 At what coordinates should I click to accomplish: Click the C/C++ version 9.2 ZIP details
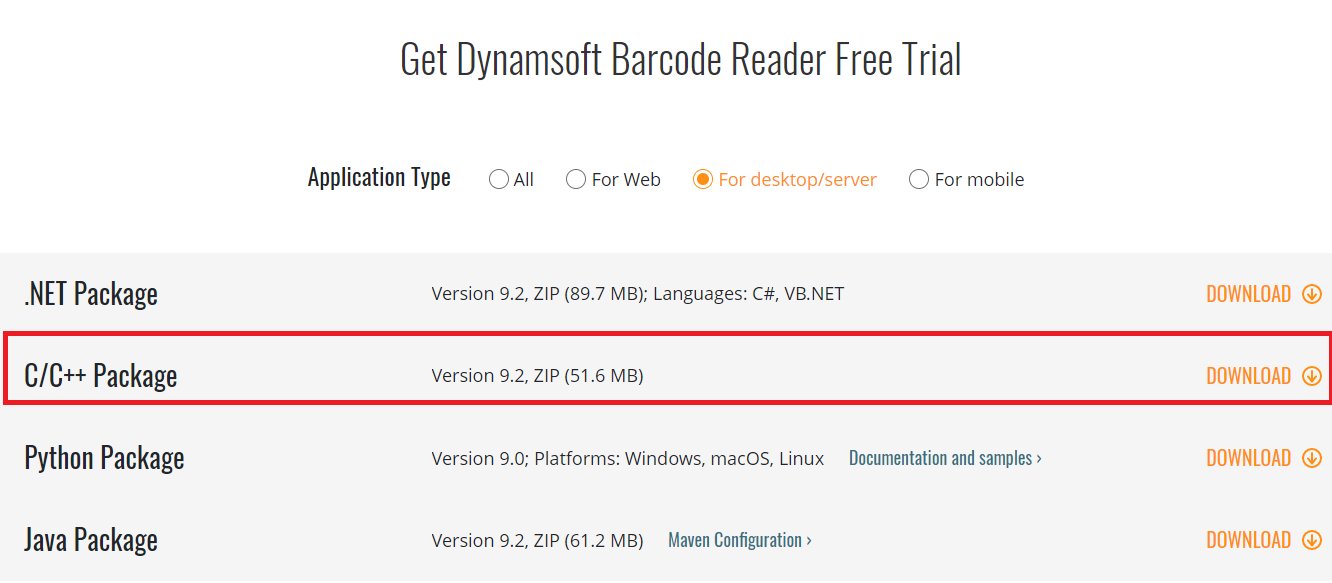pos(537,376)
